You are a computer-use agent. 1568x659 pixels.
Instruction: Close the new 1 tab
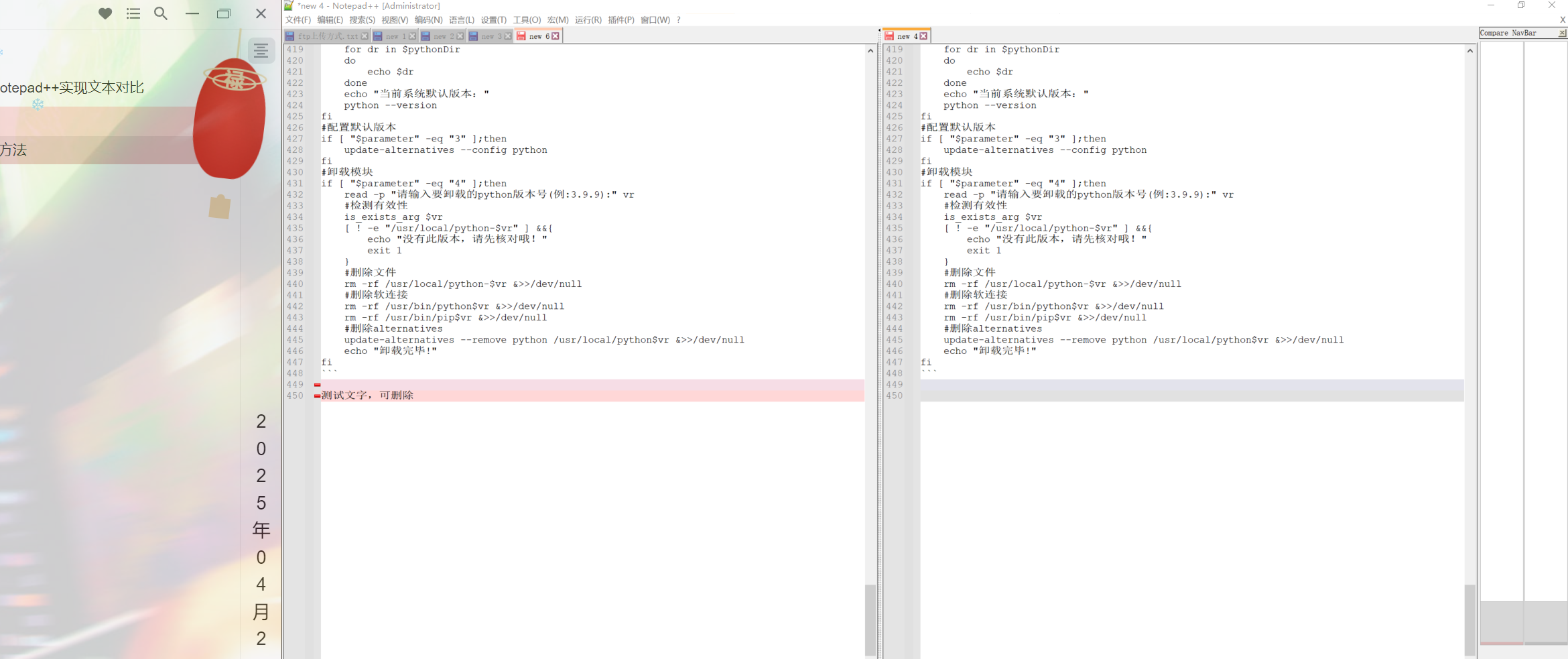click(411, 36)
